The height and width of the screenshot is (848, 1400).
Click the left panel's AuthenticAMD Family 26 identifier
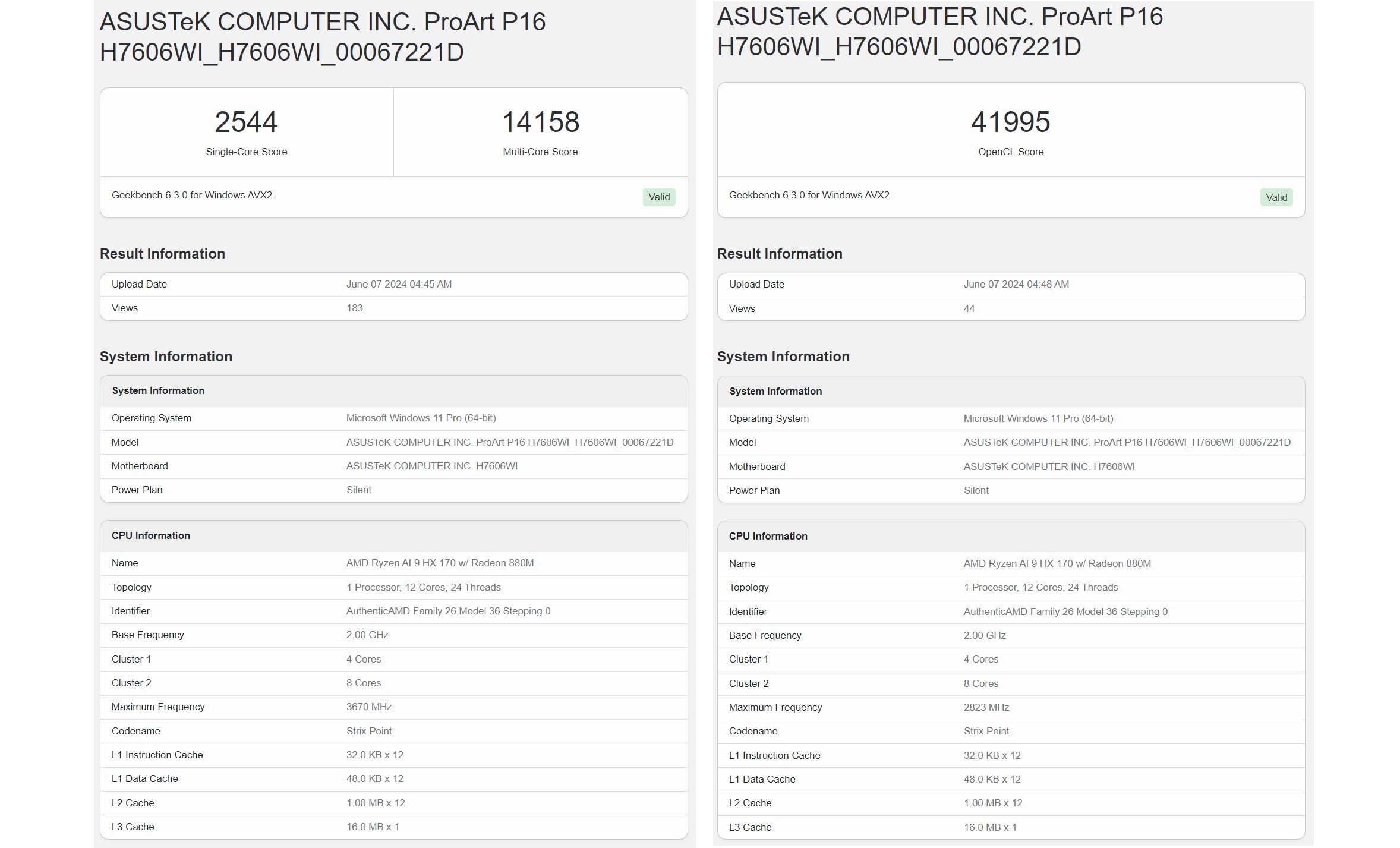point(448,611)
